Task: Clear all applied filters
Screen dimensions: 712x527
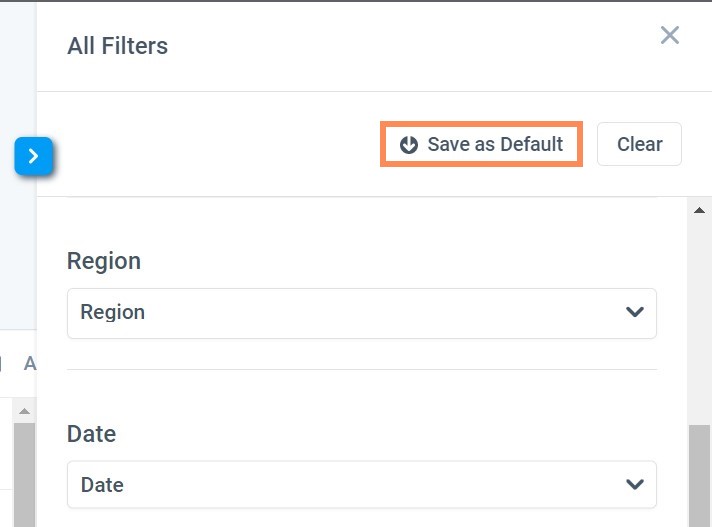Action: coord(639,144)
